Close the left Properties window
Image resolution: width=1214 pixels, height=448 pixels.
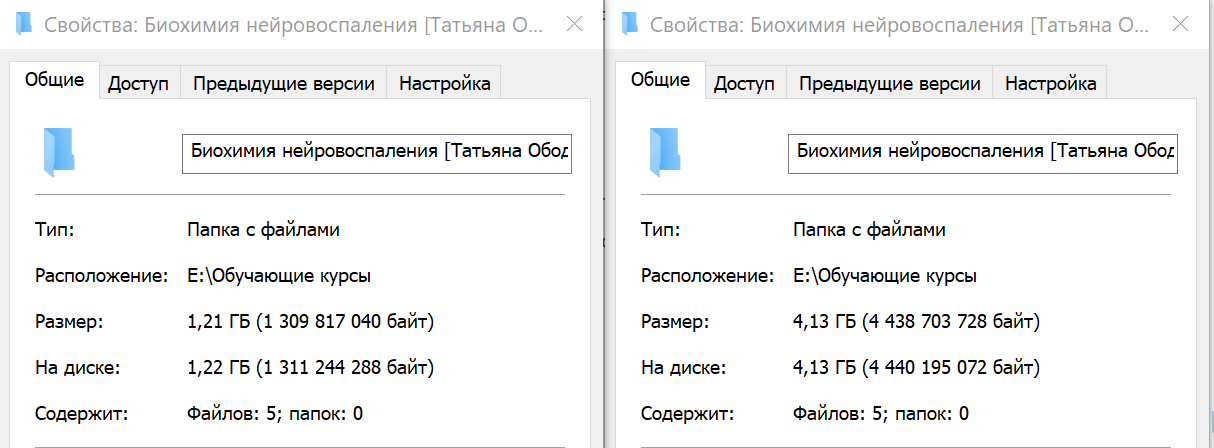[x=574, y=23]
